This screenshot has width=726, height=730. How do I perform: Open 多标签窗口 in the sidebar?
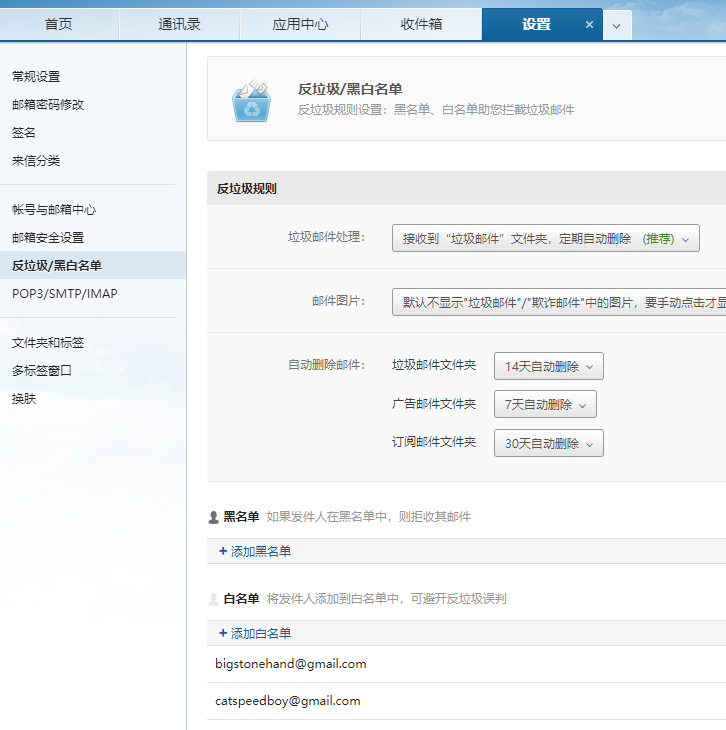point(42,371)
